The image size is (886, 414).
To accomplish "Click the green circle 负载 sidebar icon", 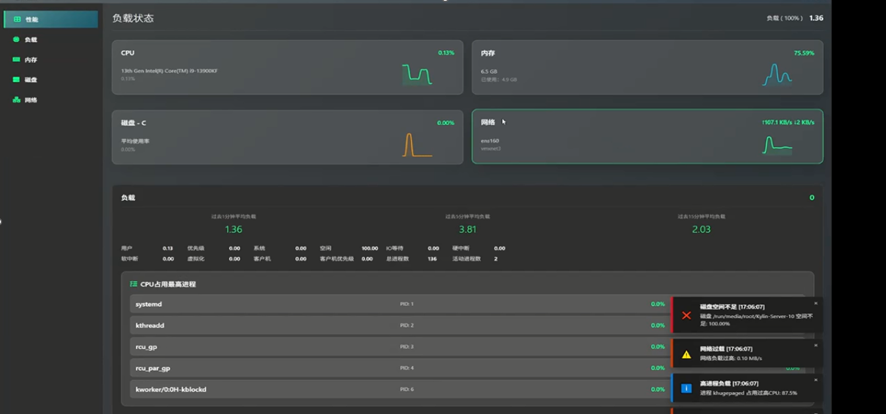I will point(16,40).
